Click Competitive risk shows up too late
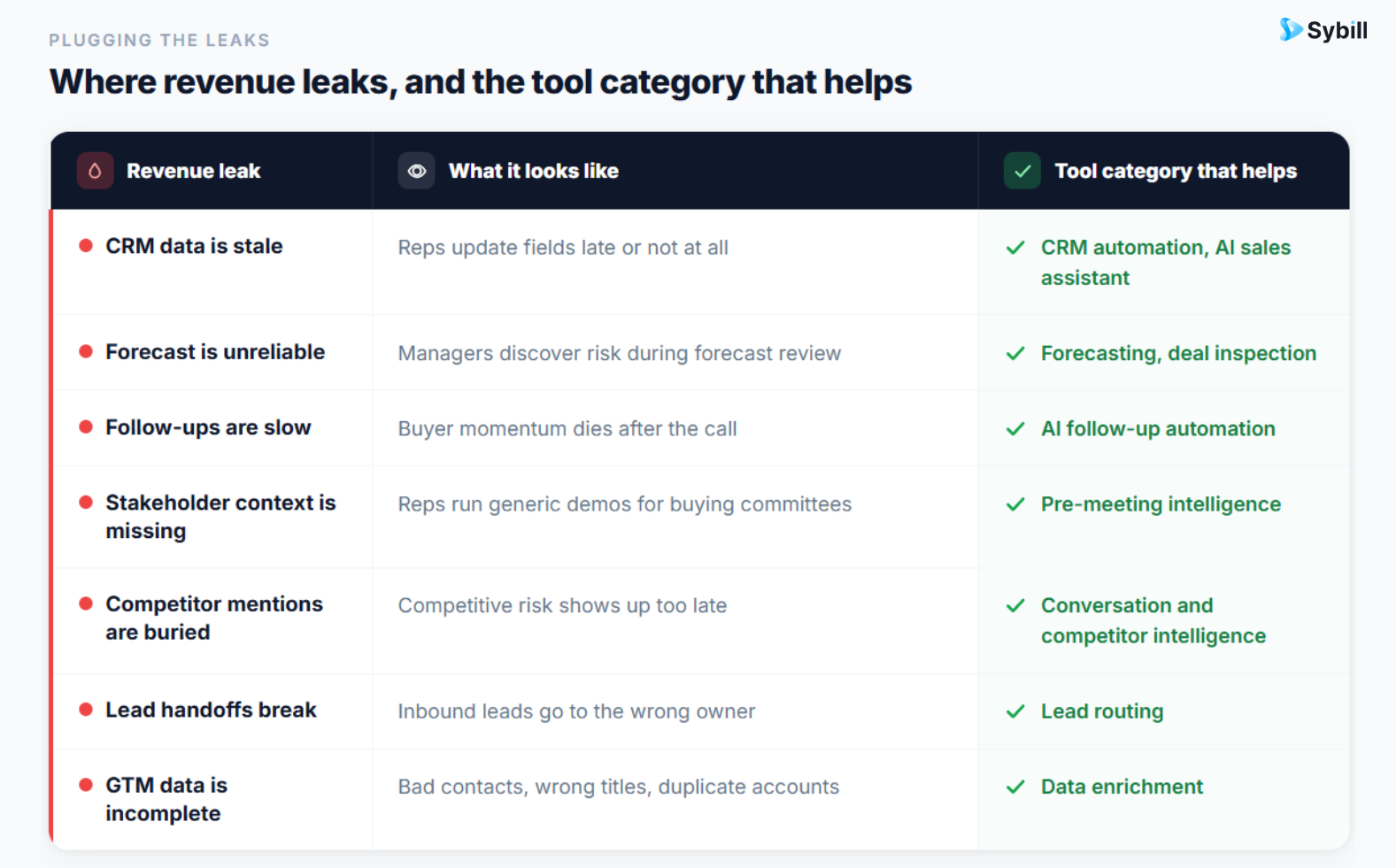Image resolution: width=1396 pixels, height=868 pixels. click(562, 606)
